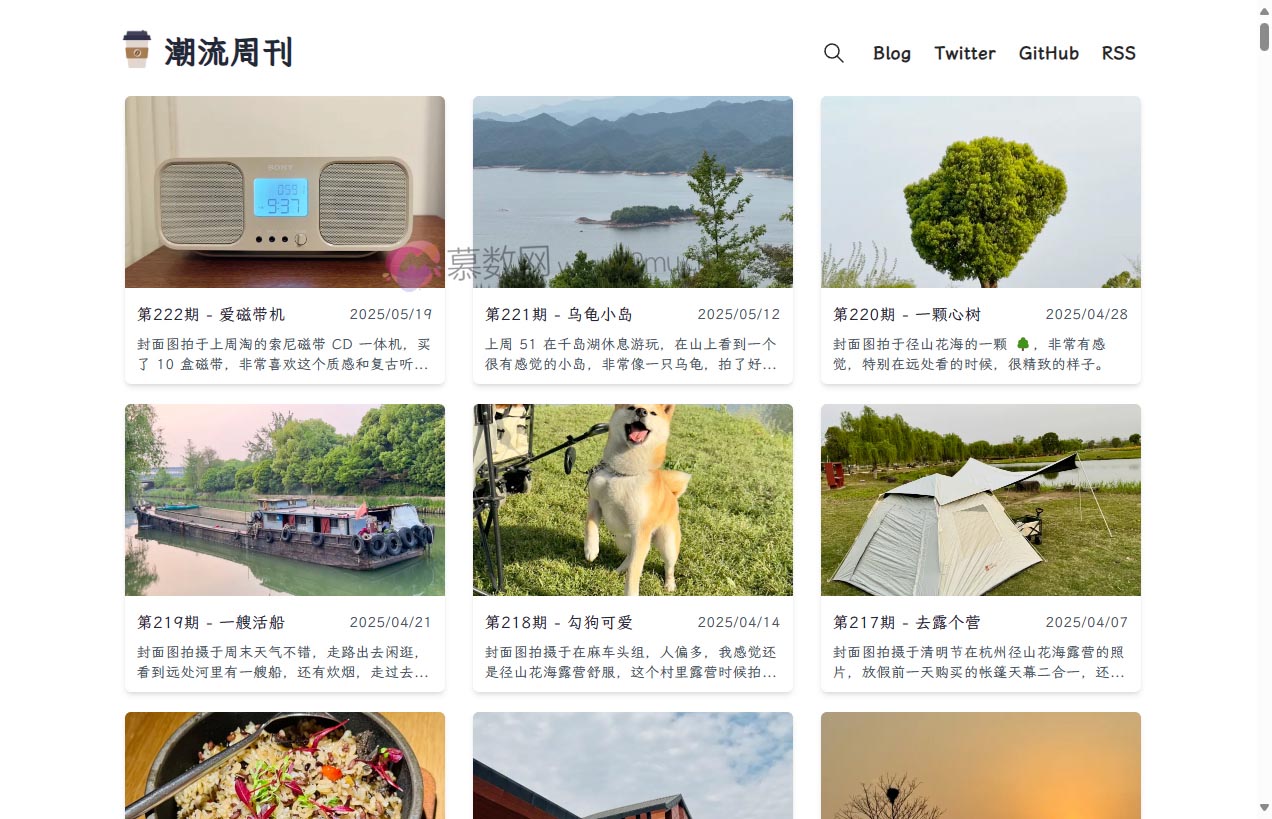The height and width of the screenshot is (819, 1272).
Task: Select article title 第219期 - 一艘活船
Action: click(x=211, y=622)
